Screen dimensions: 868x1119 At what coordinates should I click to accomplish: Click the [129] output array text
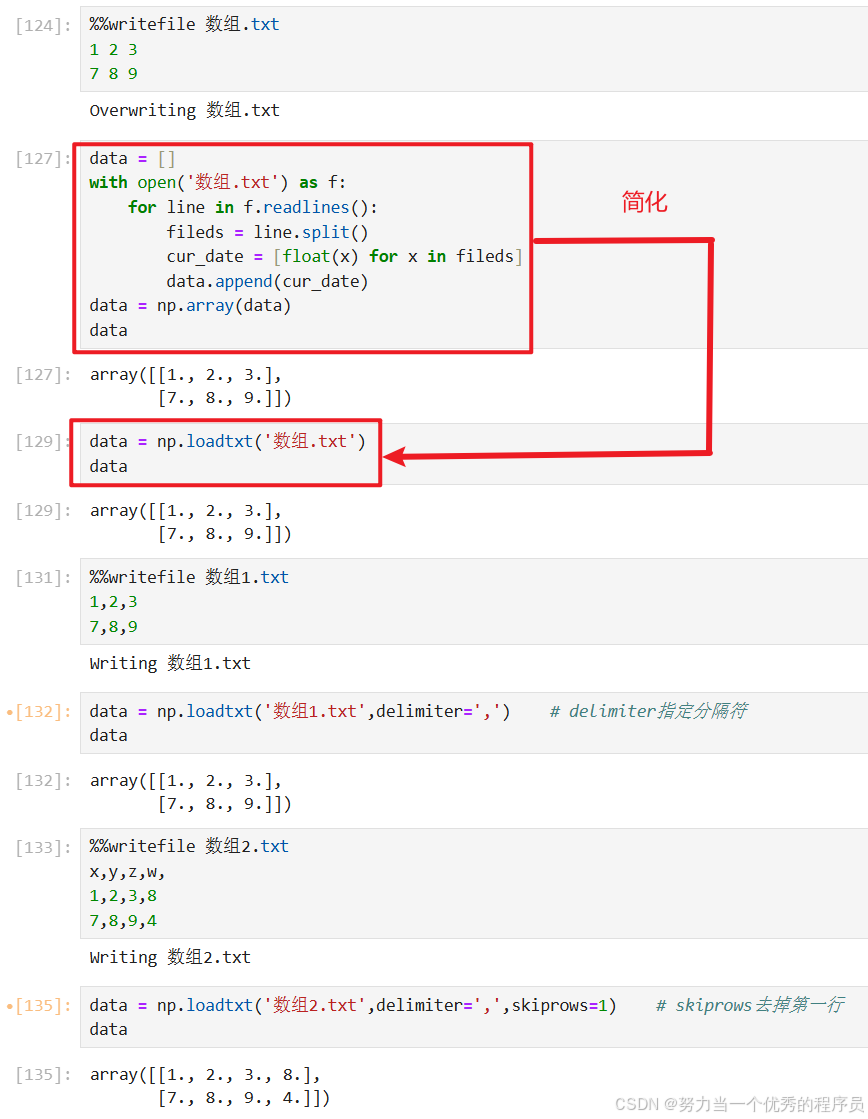(191, 522)
